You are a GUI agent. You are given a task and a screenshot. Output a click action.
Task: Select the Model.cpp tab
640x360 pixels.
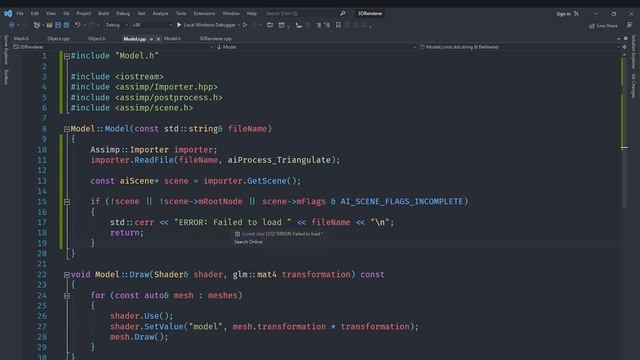coord(135,39)
